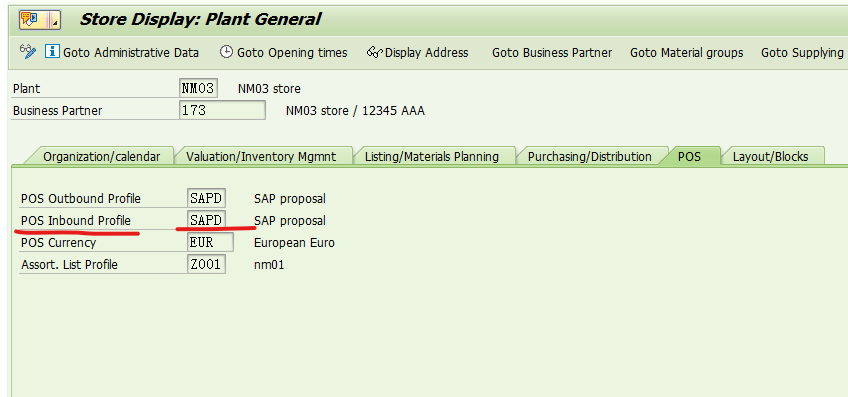Click 'SAP proposal' beside POS Inbound Profile
This screenshot has width=848, height=397.
[290, 221]
